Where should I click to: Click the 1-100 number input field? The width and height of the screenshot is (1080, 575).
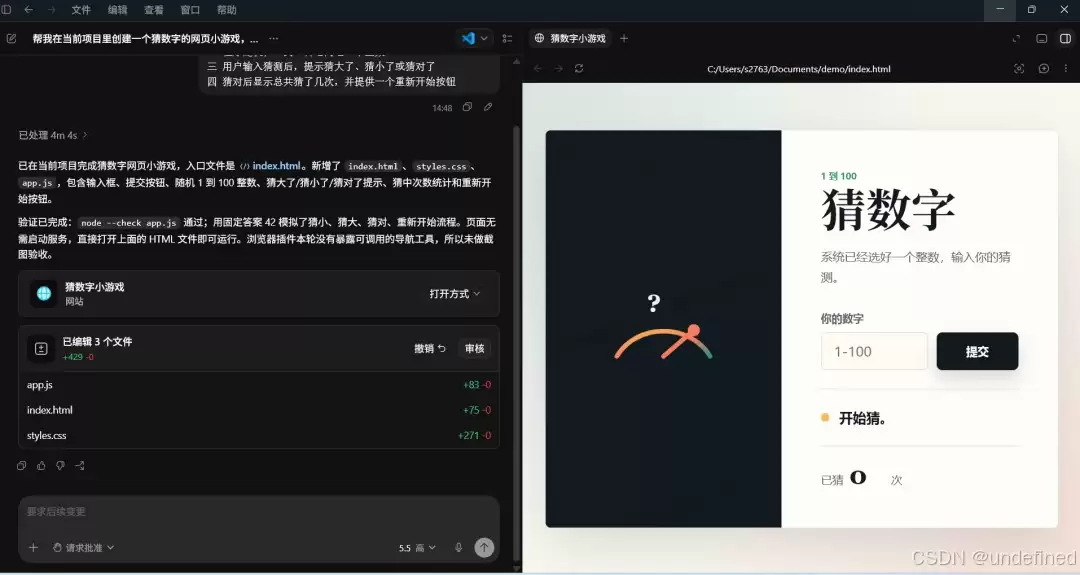tap(874, 351)
